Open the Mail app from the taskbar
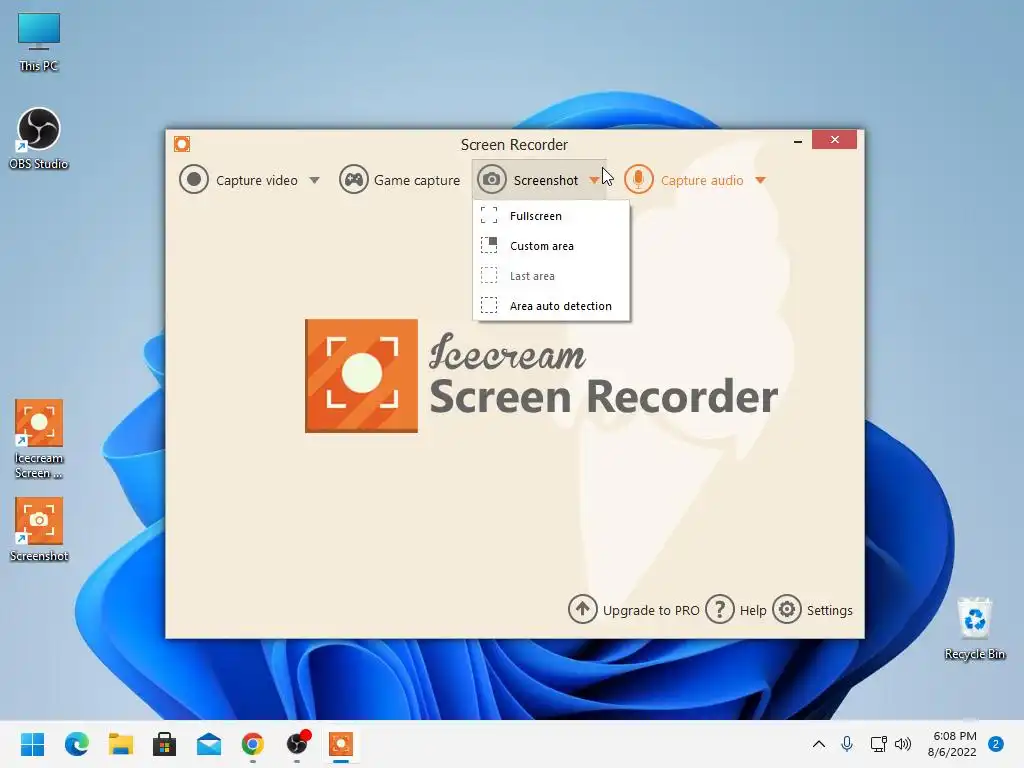The image size is (1024, 768). [x=209, y=744]
